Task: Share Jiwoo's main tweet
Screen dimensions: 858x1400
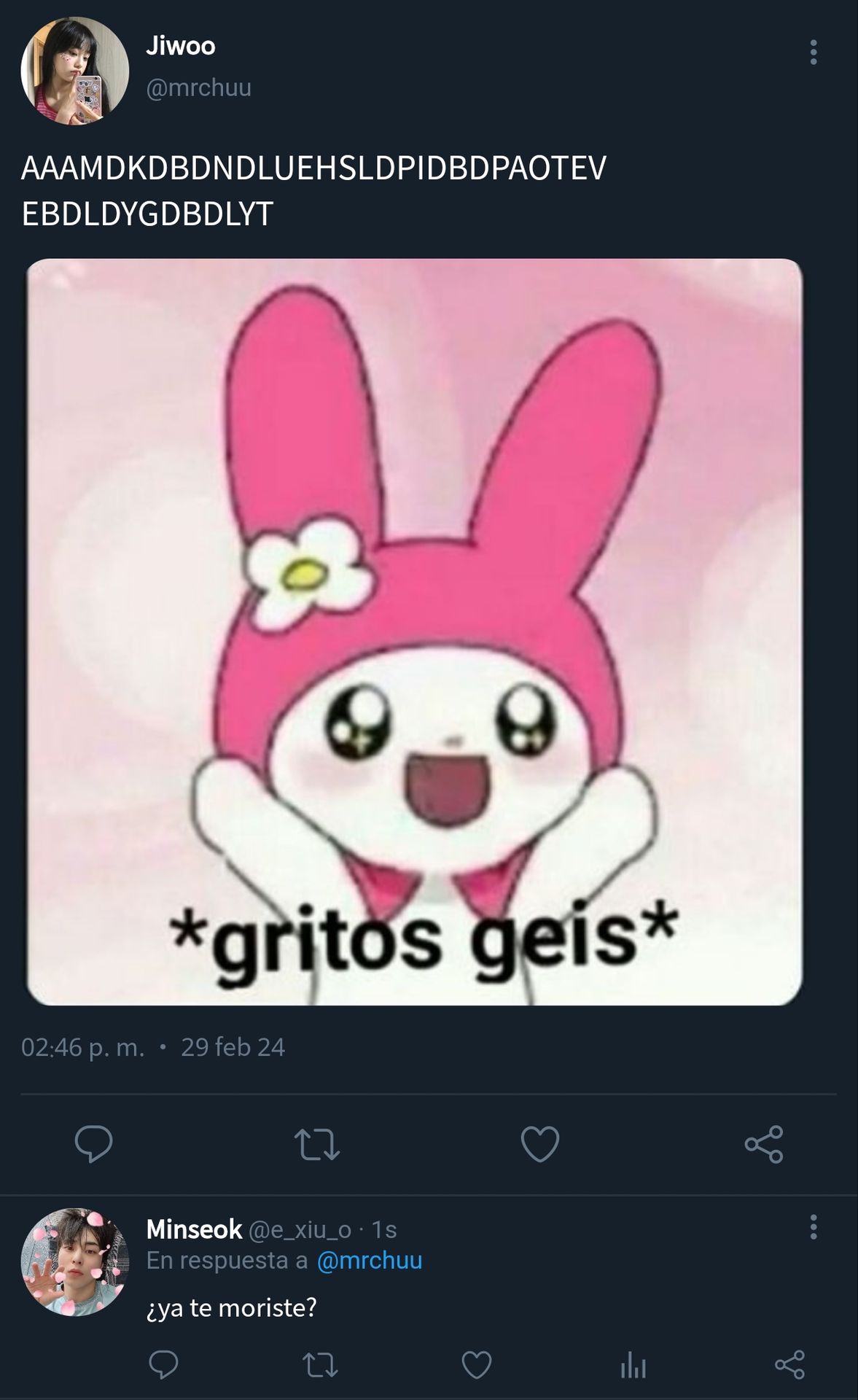Action: [764, 1143]
